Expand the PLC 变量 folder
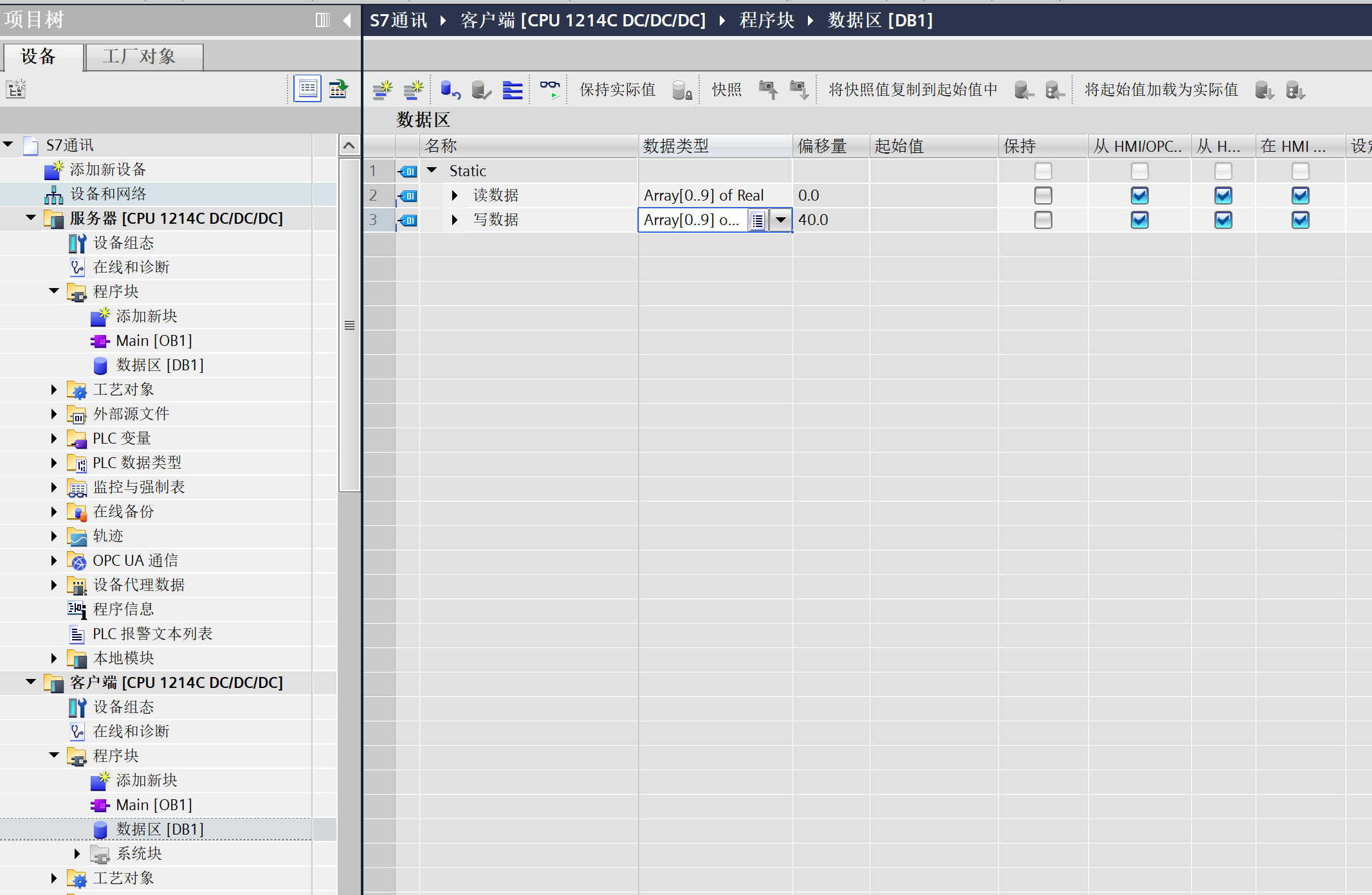The width and height of the screenshot is (1372, 895). pyautogui.click(x=54, y=438)
